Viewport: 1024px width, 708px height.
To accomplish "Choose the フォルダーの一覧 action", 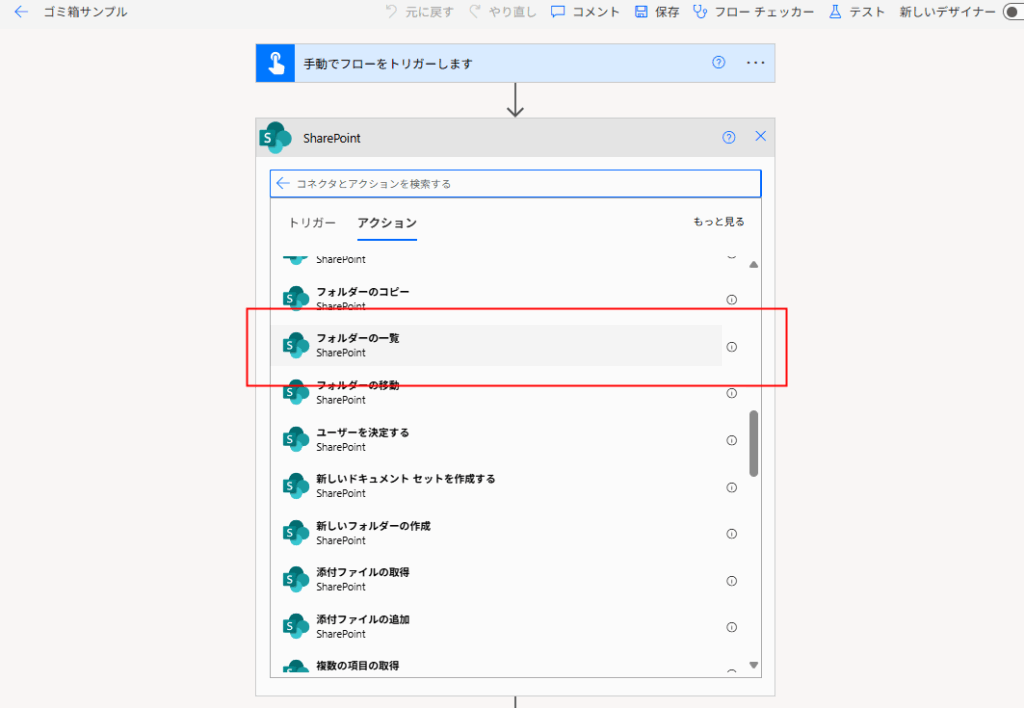I will coord(496,346).
